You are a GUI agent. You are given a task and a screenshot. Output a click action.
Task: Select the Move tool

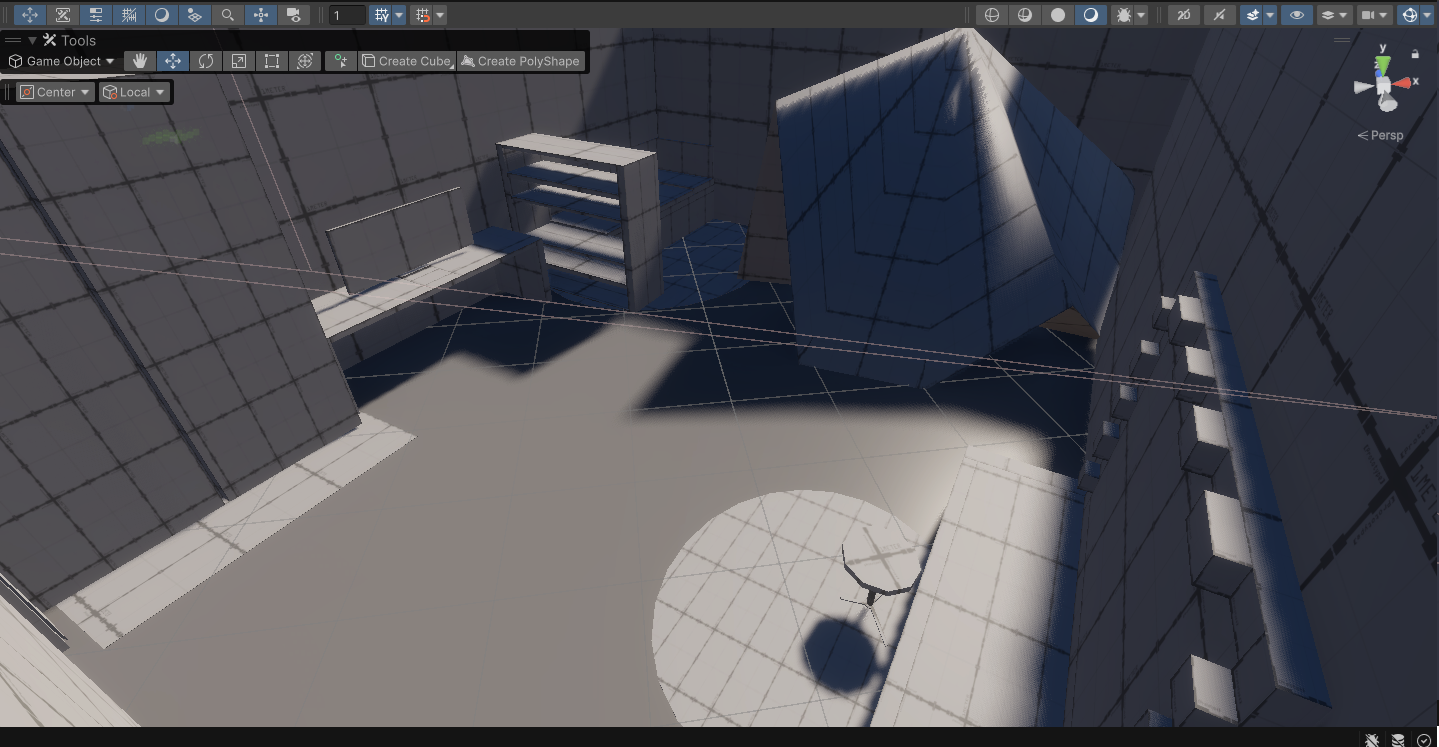click(x=173, y=61)
